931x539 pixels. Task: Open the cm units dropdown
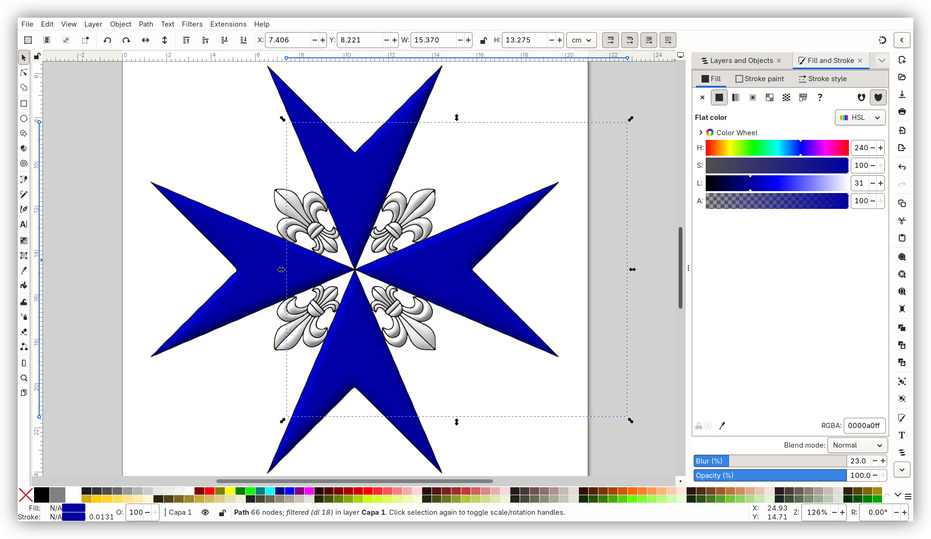pos(581,40)
